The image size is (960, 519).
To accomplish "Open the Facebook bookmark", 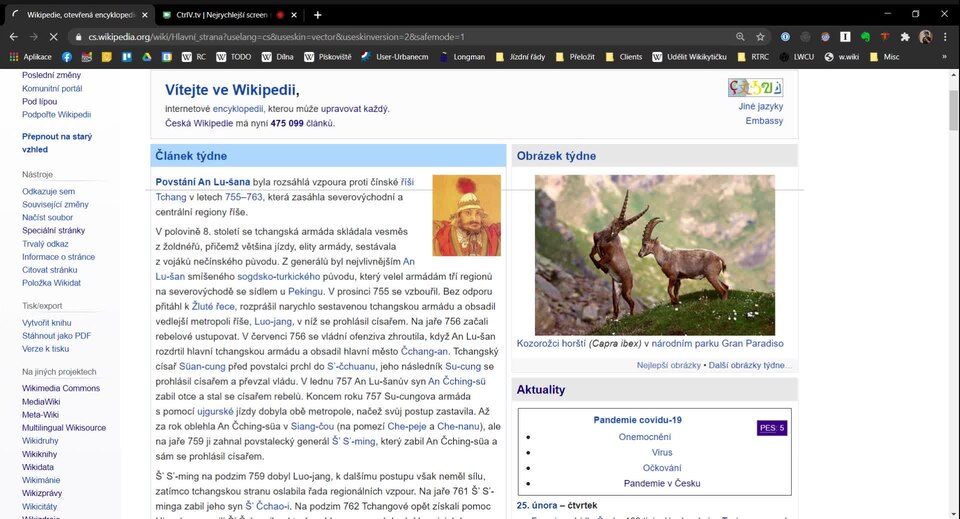I will pos(67,57).
